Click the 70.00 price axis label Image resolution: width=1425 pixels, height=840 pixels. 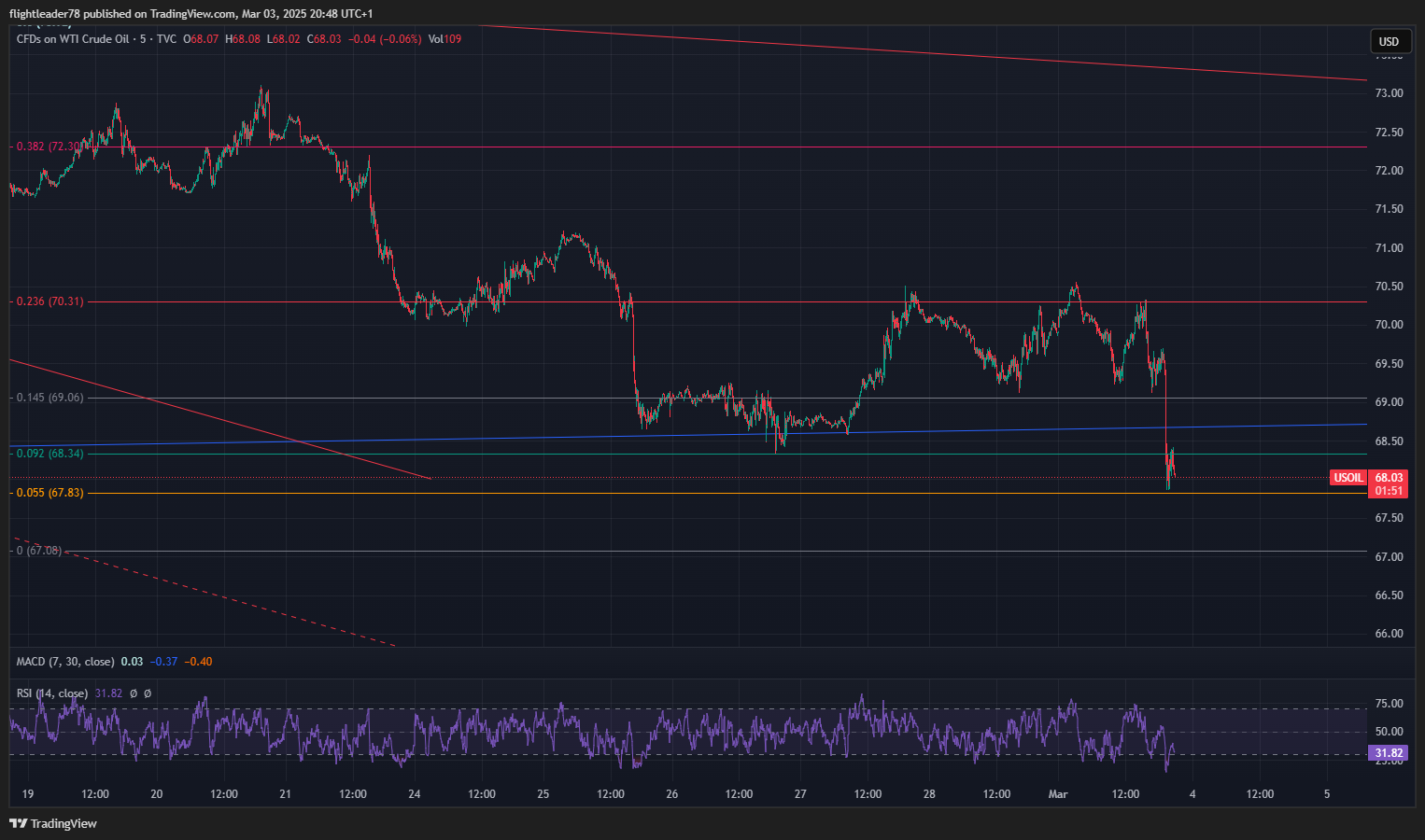(x=1389, y=325)
